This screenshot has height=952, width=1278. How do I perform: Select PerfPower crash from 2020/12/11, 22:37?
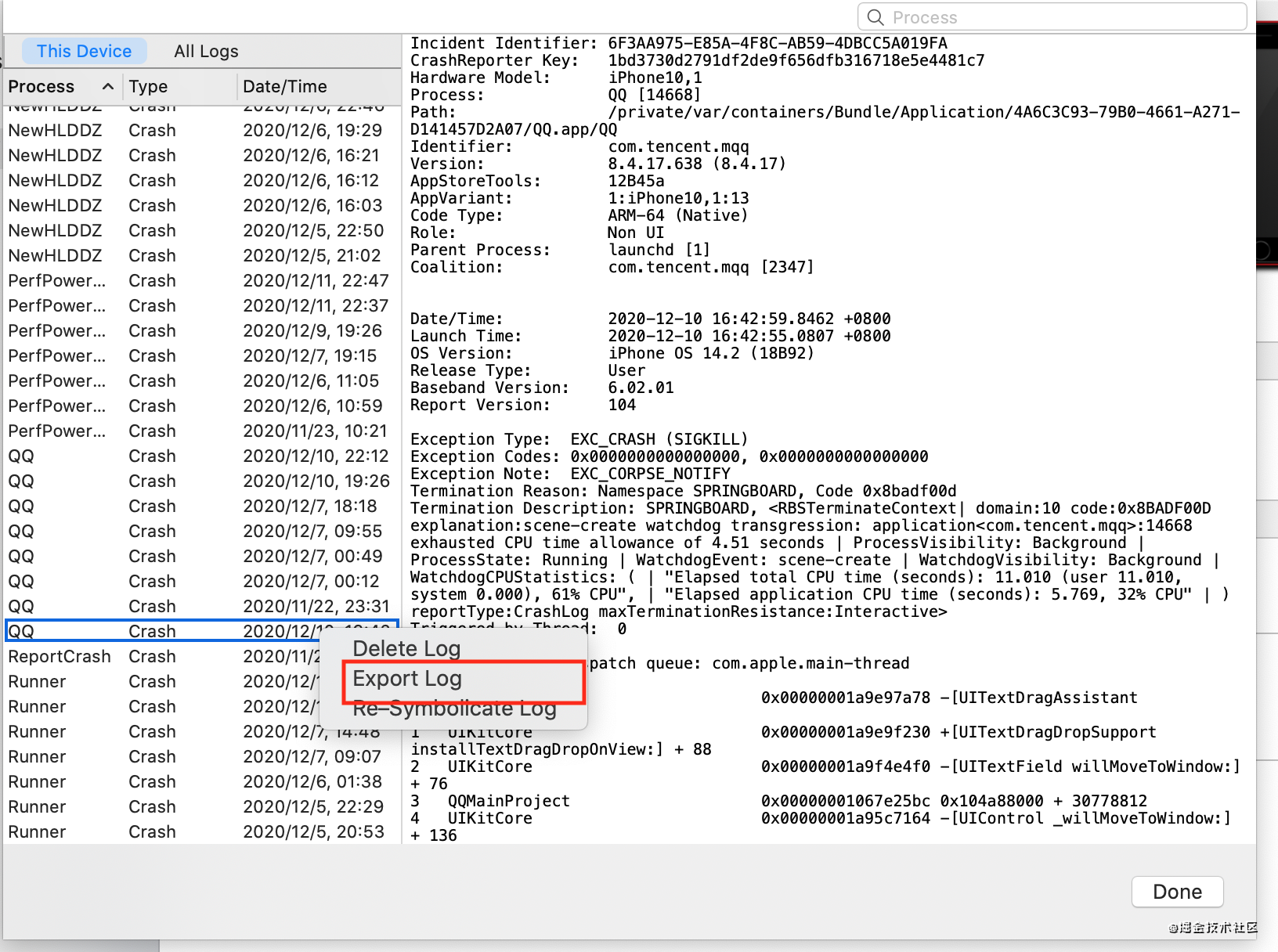click(x=202, y=305)
